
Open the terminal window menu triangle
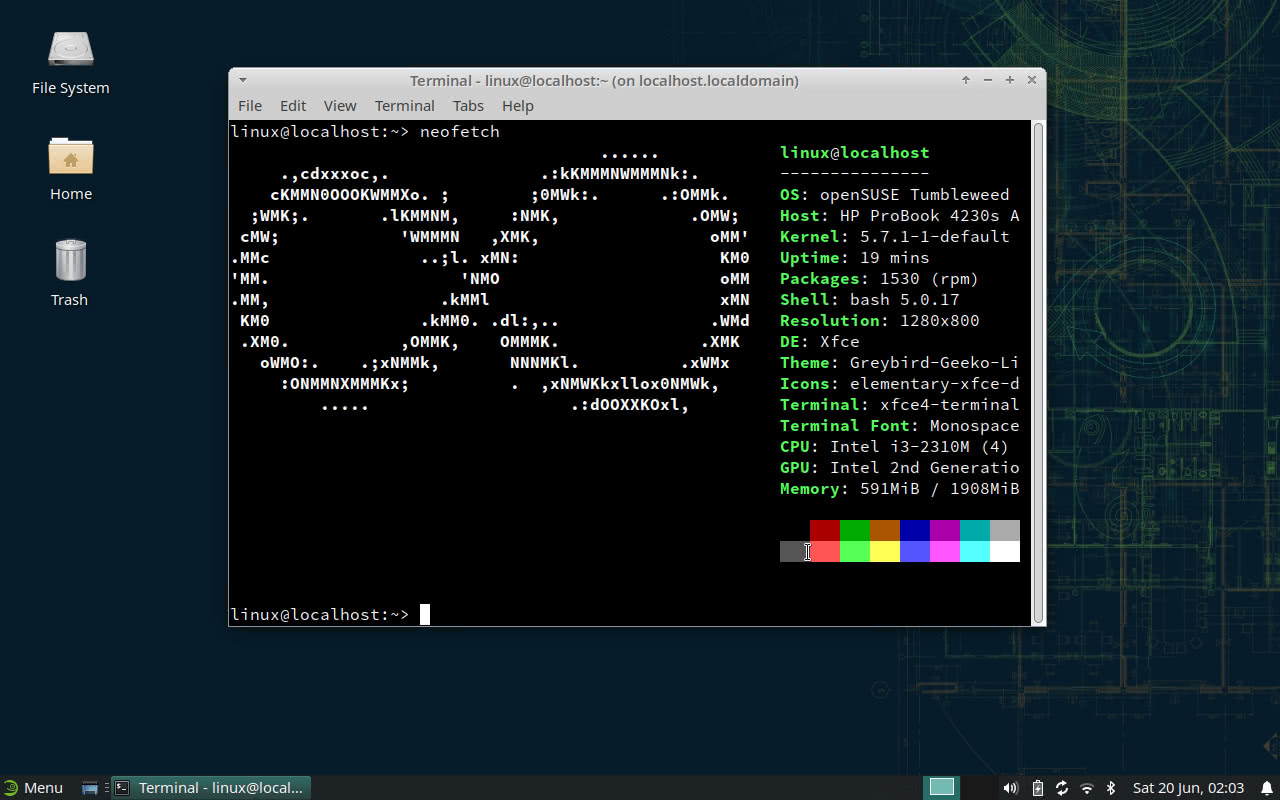click(x=242, y=80)
